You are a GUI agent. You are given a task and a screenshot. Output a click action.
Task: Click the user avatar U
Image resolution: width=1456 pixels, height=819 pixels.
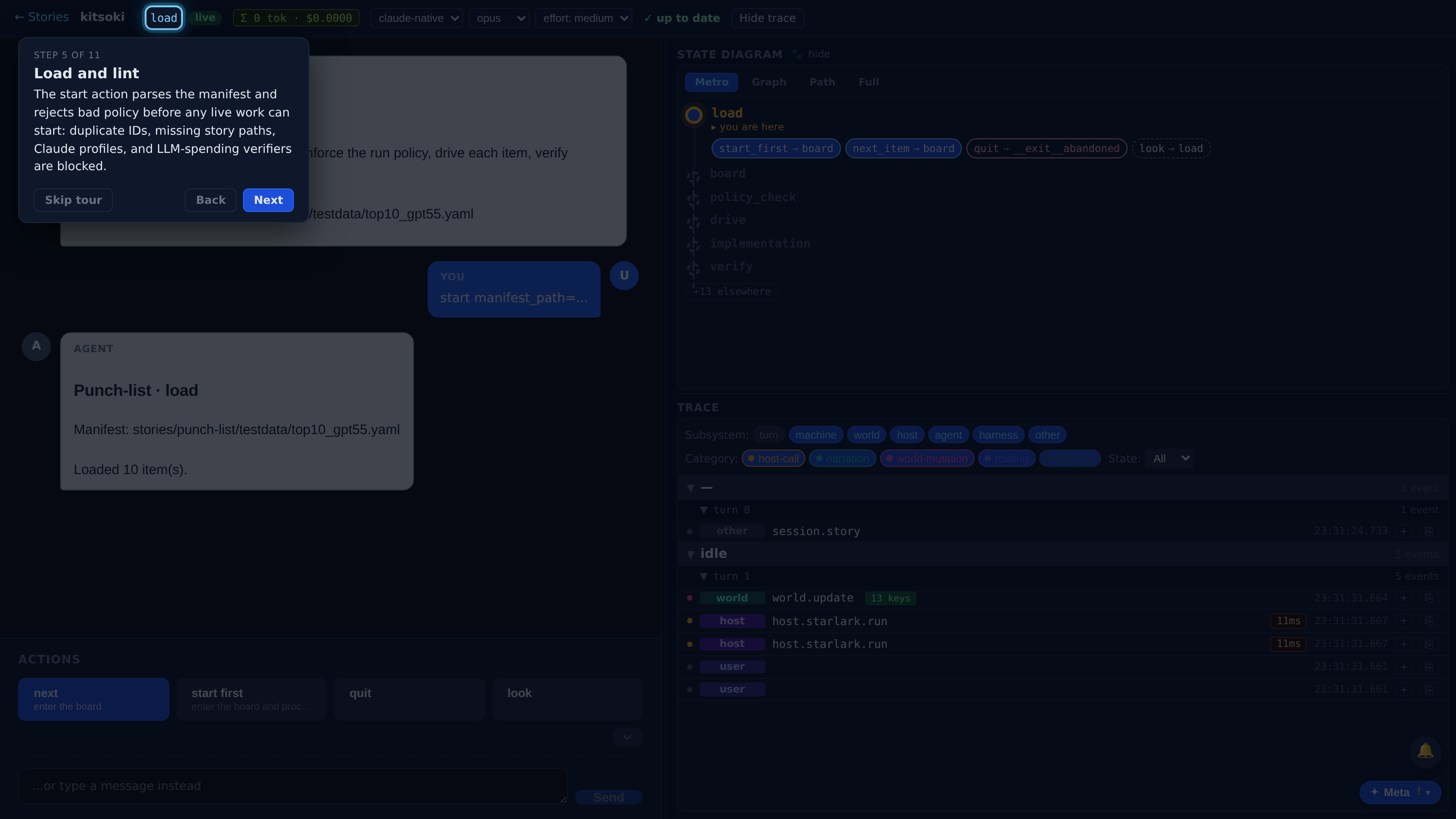click(x=624, y=276)
